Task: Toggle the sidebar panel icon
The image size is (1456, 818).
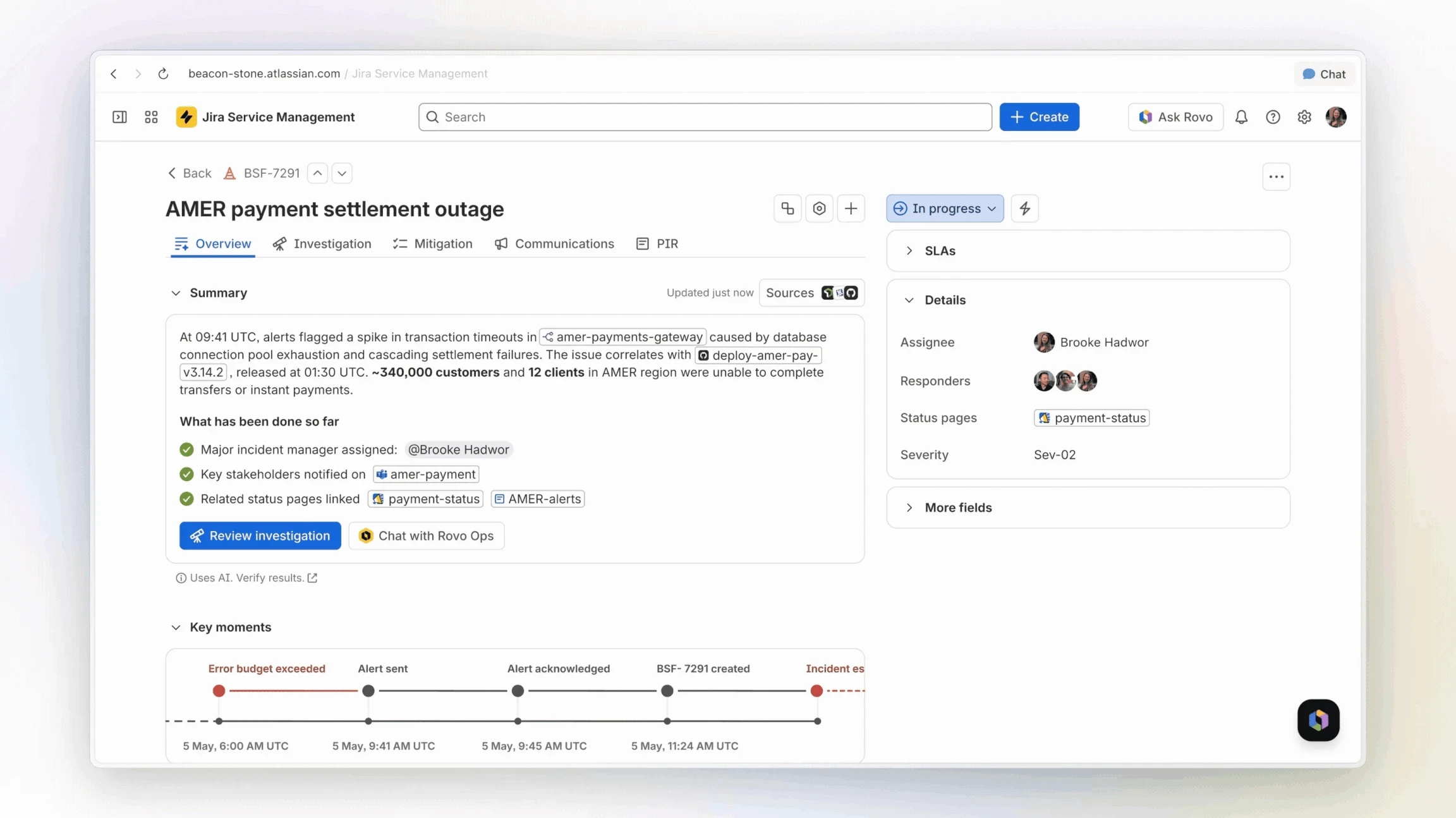Action: 119,117
